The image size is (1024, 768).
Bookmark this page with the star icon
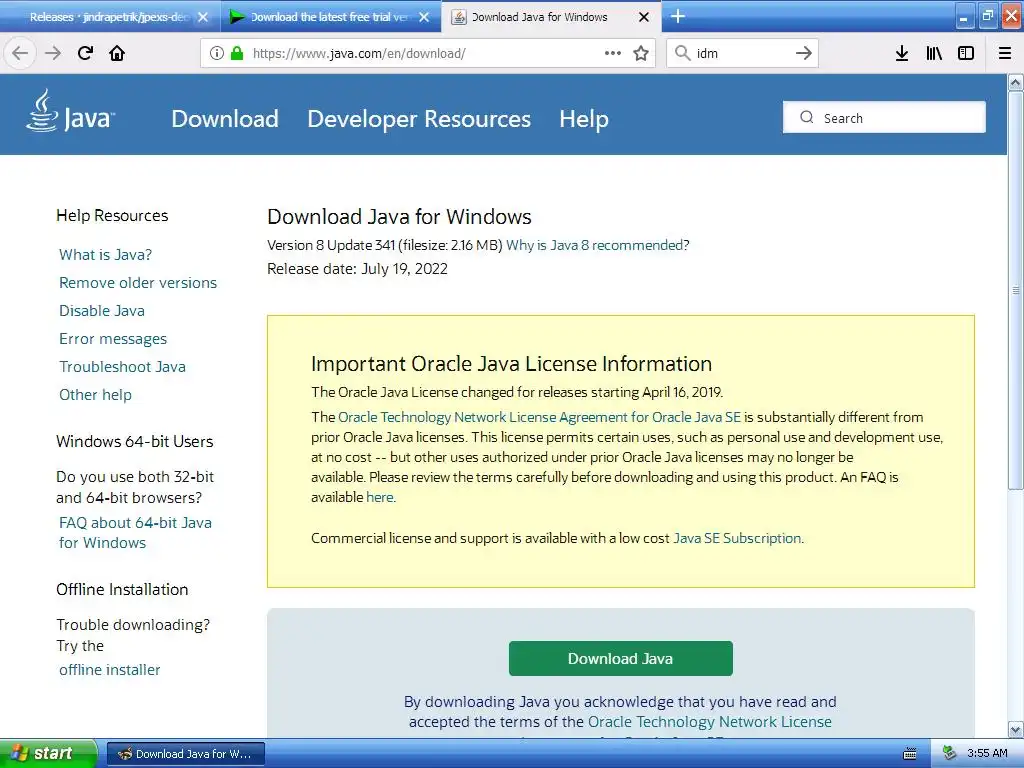tap(641, 53)
